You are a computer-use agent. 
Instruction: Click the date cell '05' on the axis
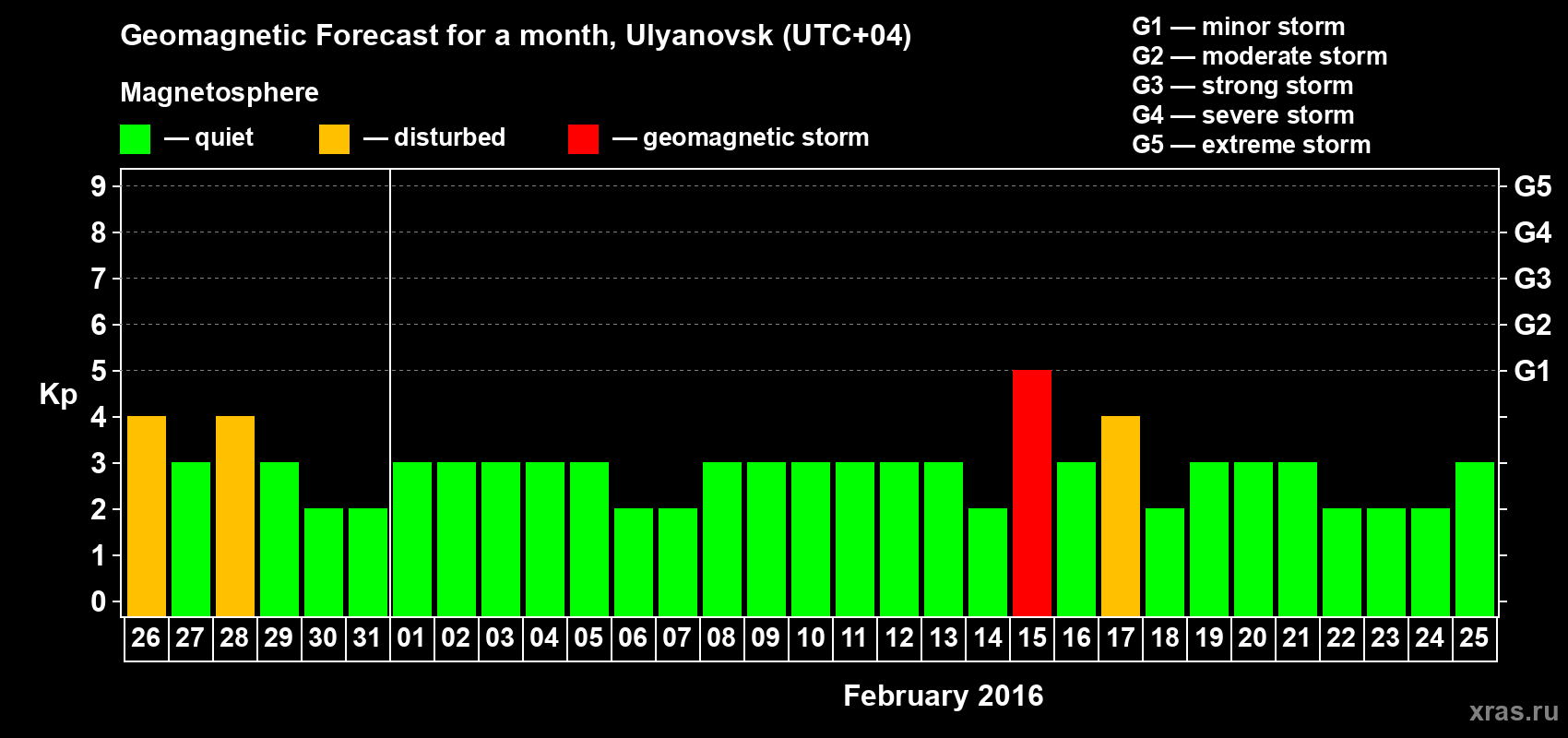coord(589,638)
